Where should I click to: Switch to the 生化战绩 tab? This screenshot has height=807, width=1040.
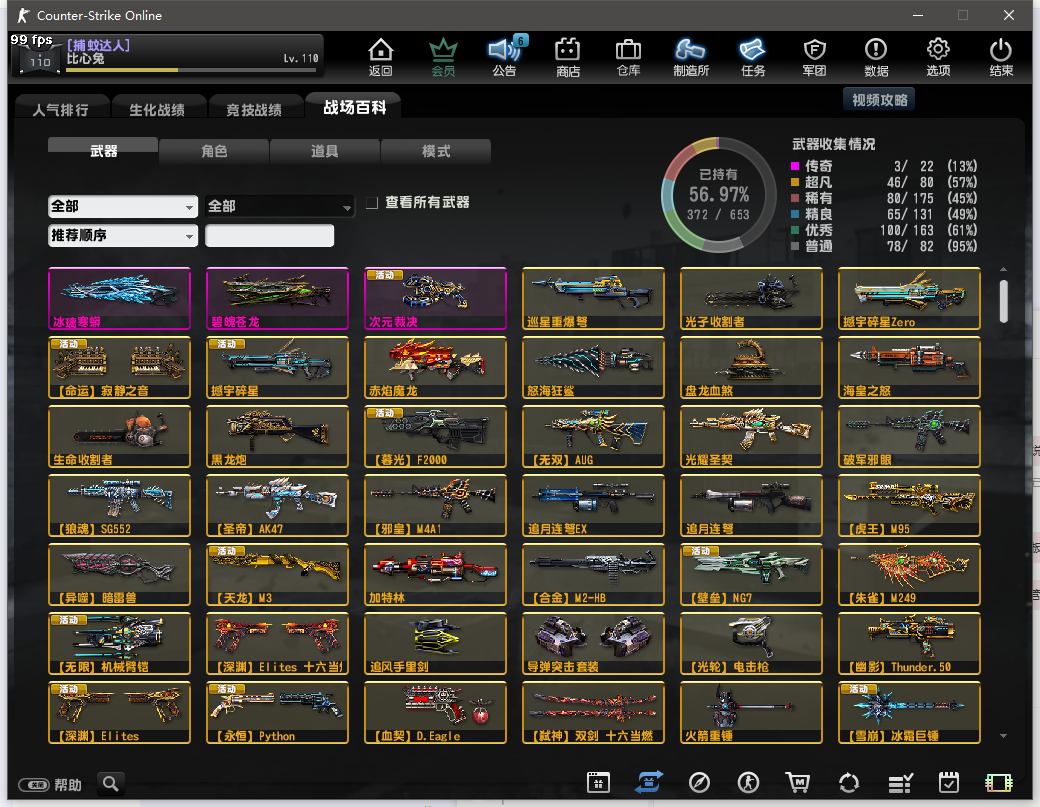pos(157,109)
